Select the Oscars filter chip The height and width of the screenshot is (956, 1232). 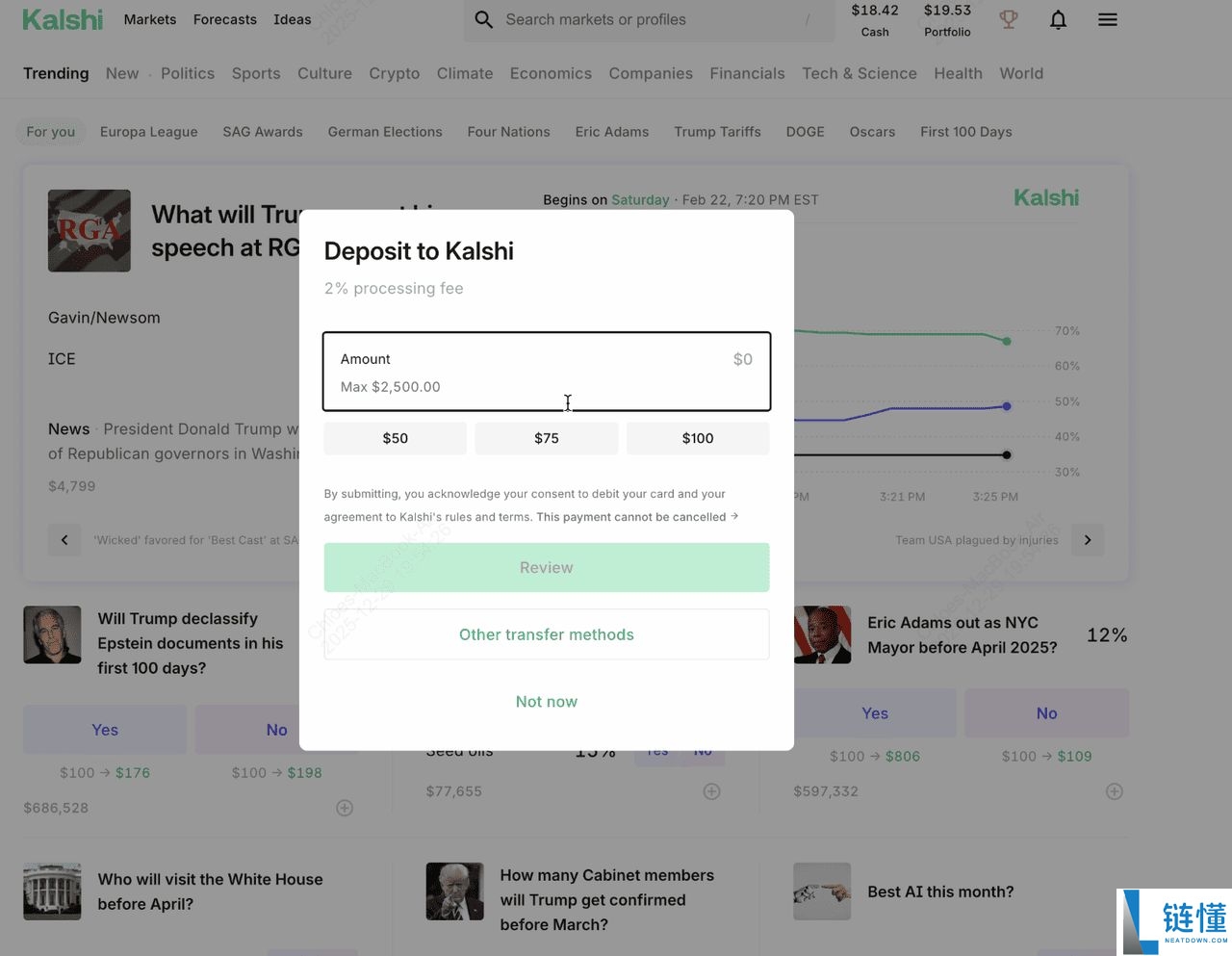873,132
